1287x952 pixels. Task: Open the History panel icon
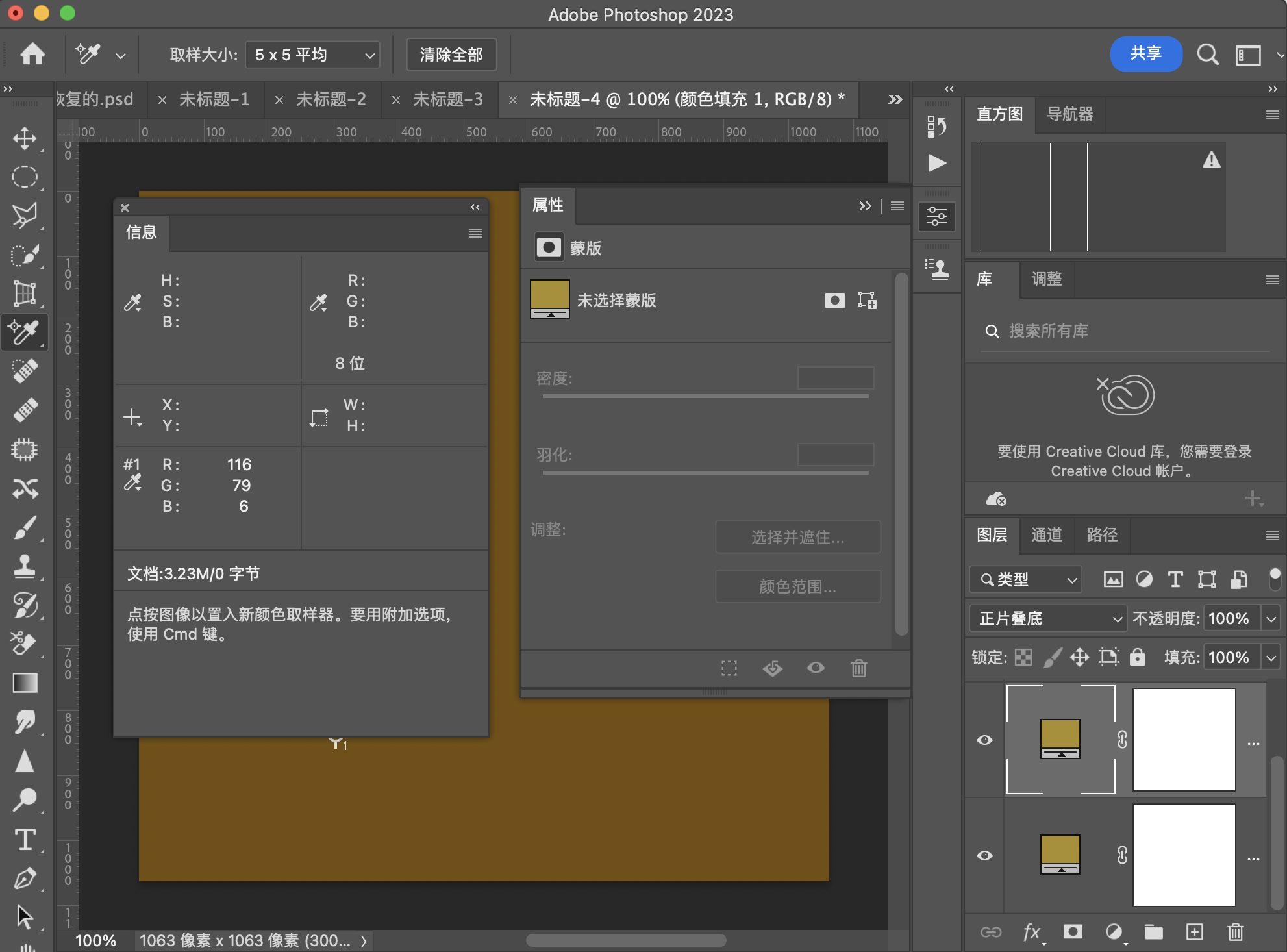(936, 126)
